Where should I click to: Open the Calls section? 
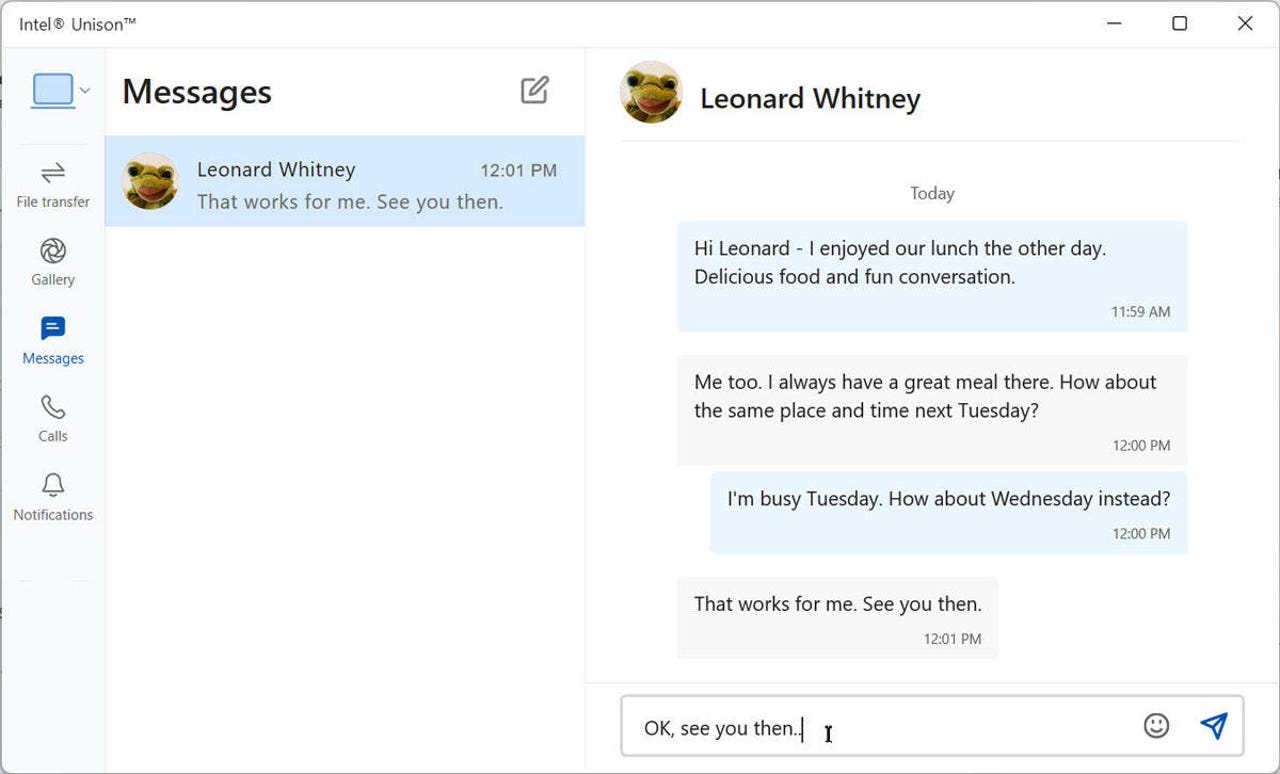pyautogui.click(x=53, y=419)
